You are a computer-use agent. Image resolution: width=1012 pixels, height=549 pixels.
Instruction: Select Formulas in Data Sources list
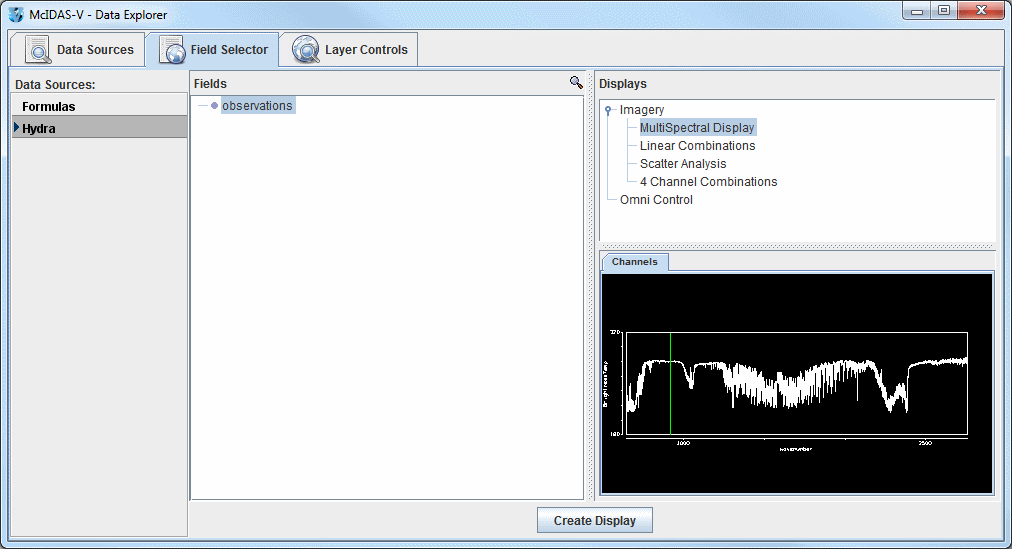point(48,107)
